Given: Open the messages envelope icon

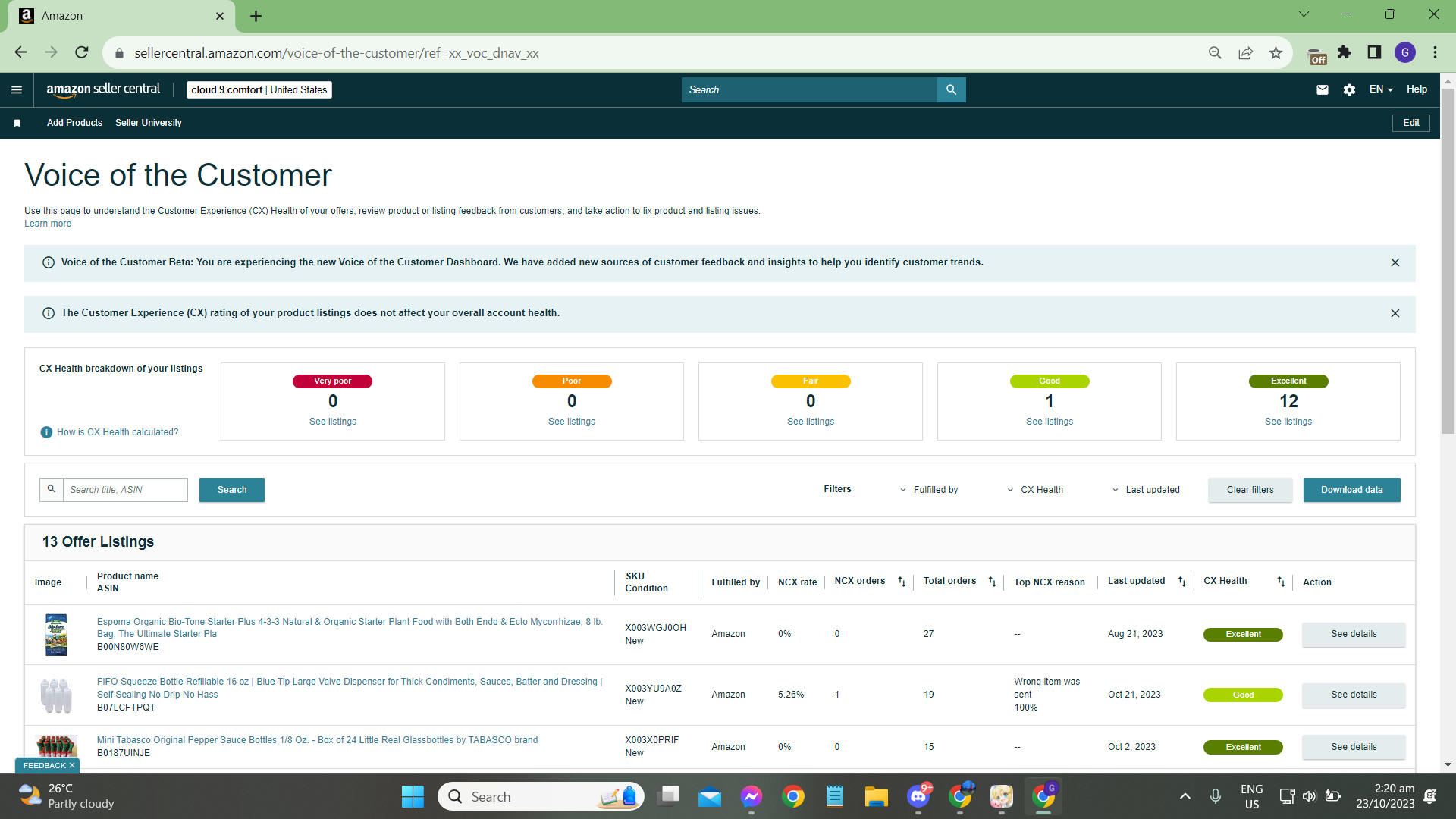Looking at the screenshot, I should coord(1323,89).
